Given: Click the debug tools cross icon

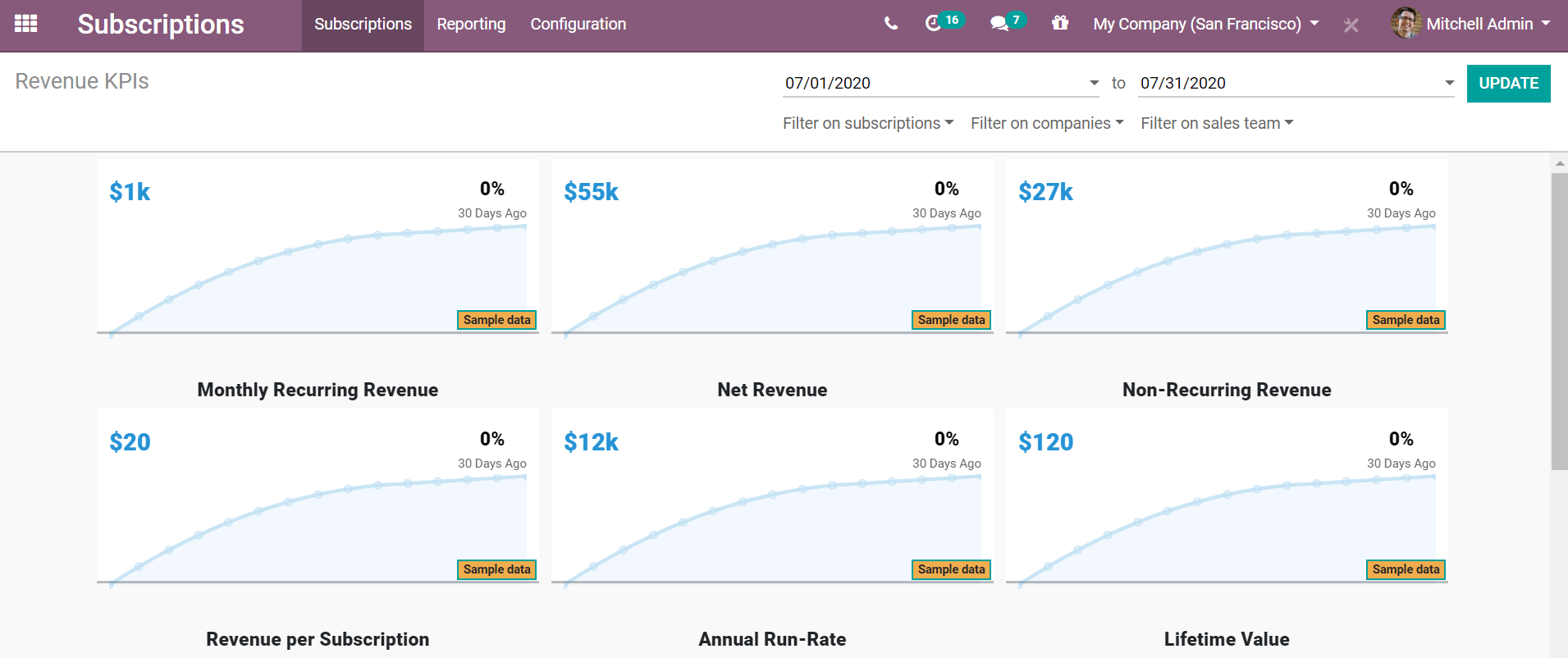Looking at the screenshot, I should click(x=1351, y=25).
